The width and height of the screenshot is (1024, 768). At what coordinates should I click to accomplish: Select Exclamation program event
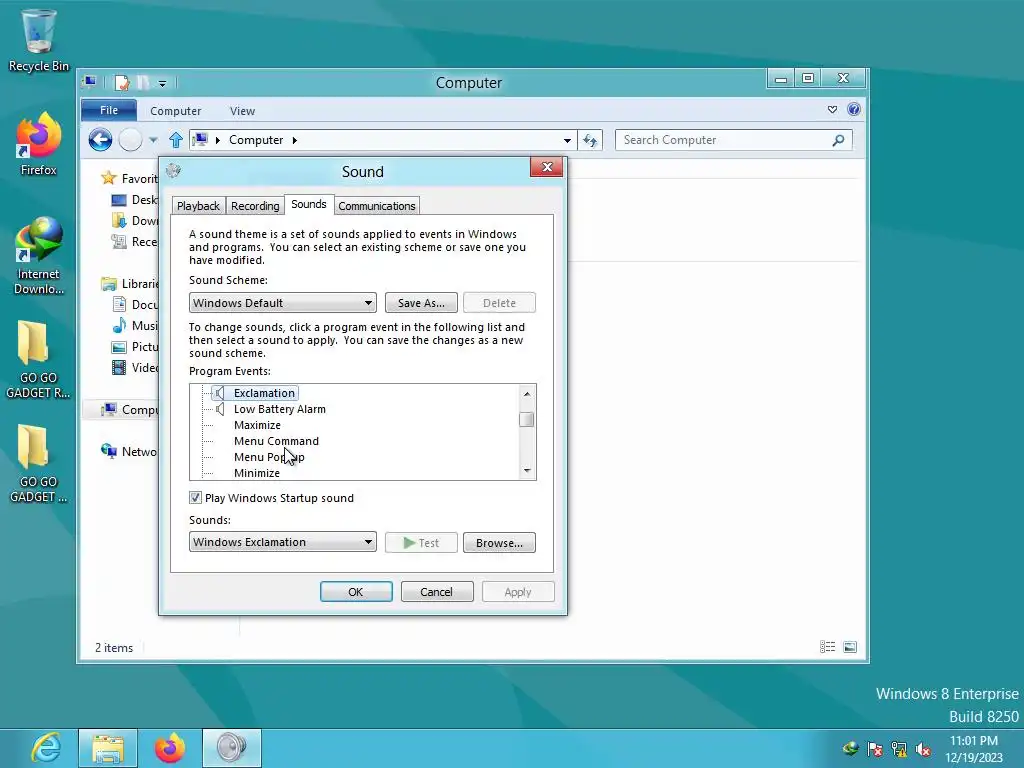(264, 393)
